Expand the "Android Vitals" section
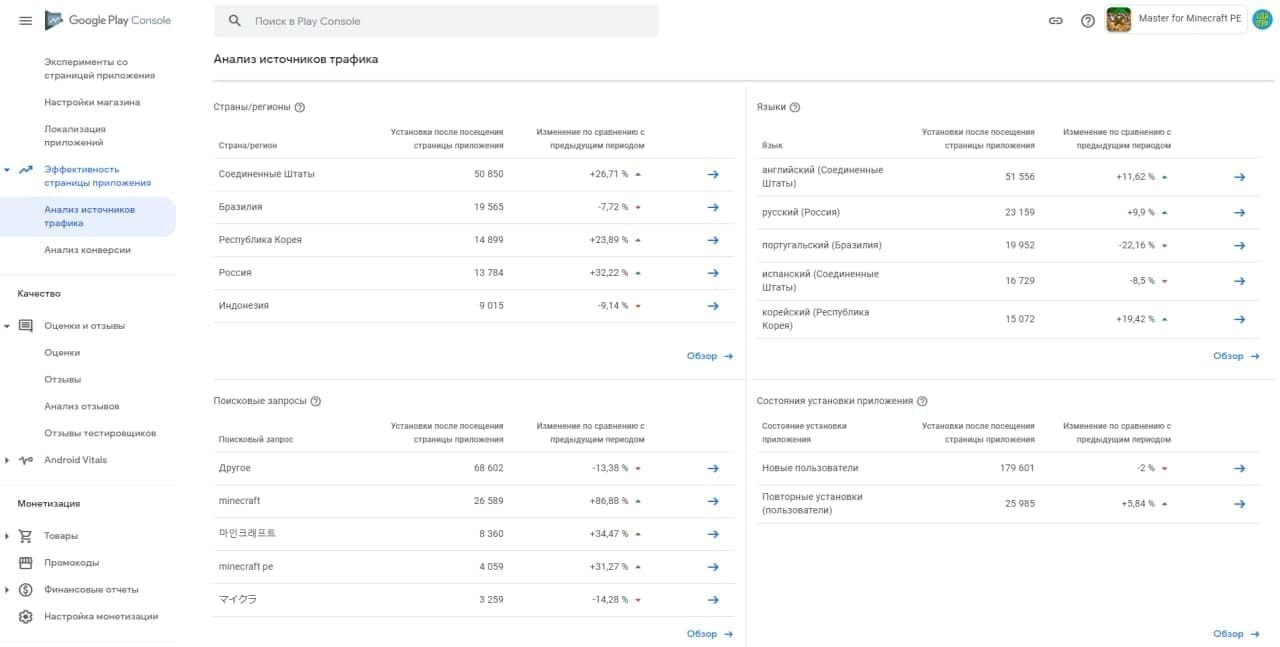Screen dimensions: 1280x647 pyautogui.click(x=9, y=460)
